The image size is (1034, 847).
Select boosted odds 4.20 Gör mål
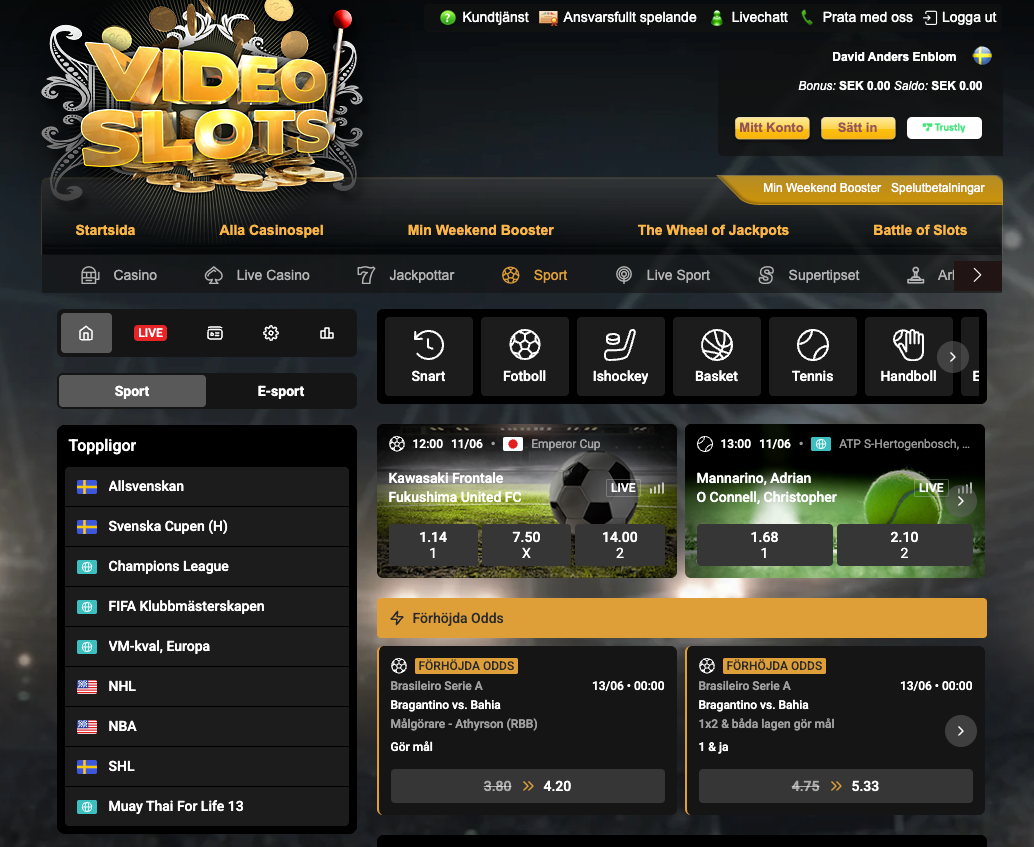(x=528, y=786)
